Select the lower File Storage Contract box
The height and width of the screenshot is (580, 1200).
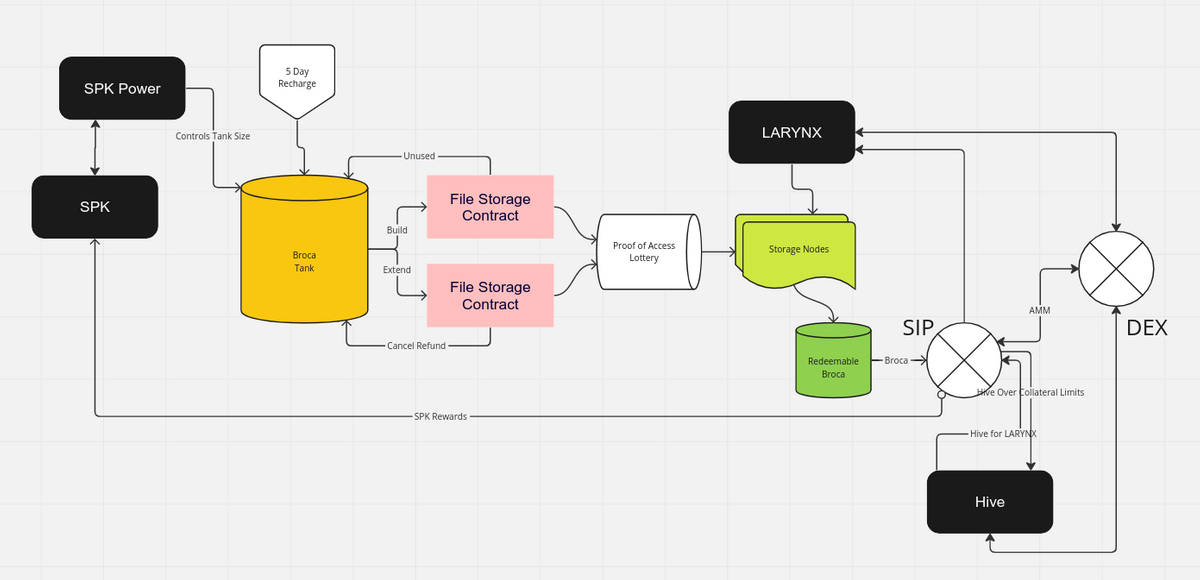[x=489, y=295]
